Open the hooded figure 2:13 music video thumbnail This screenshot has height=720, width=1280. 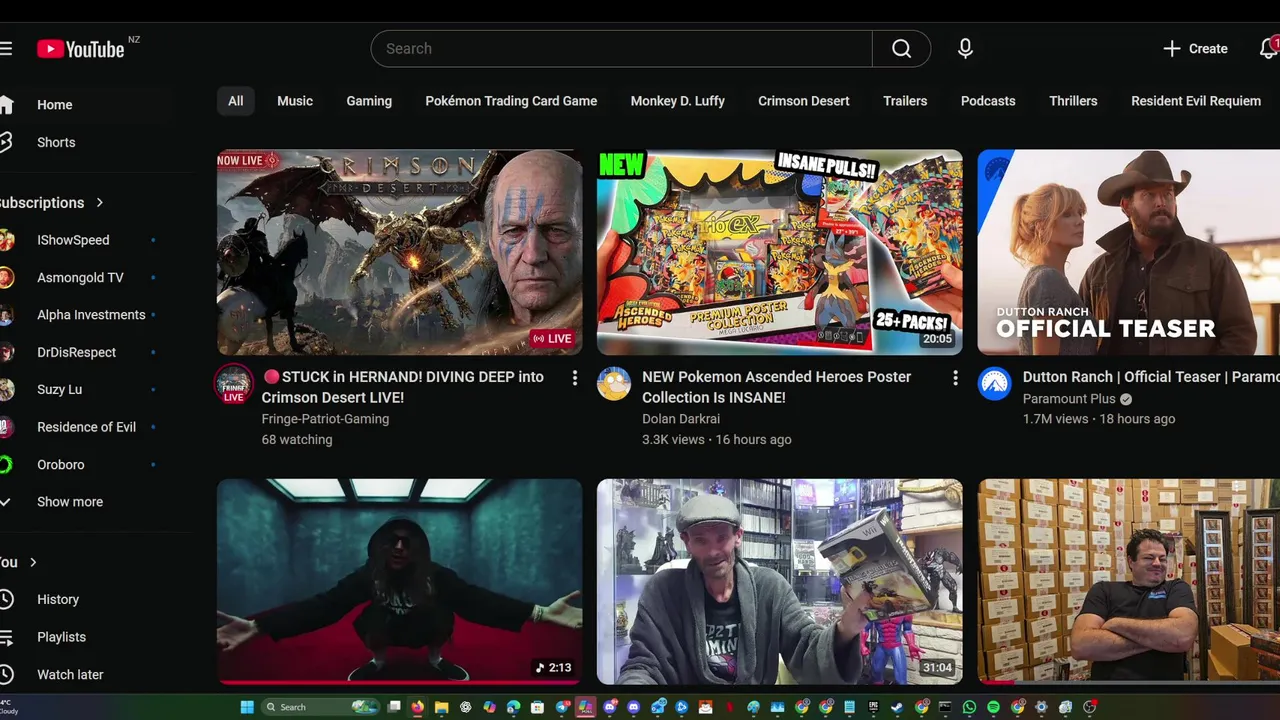point(400,582)
